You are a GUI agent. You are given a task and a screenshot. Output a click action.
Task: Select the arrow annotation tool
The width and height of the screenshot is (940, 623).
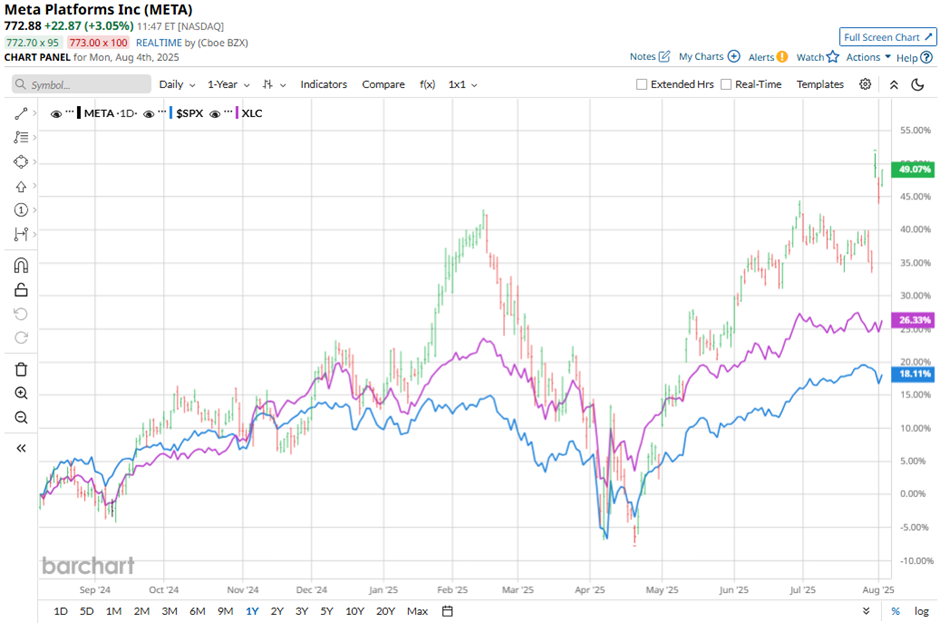pyautogui.click(x=21, y=186)
